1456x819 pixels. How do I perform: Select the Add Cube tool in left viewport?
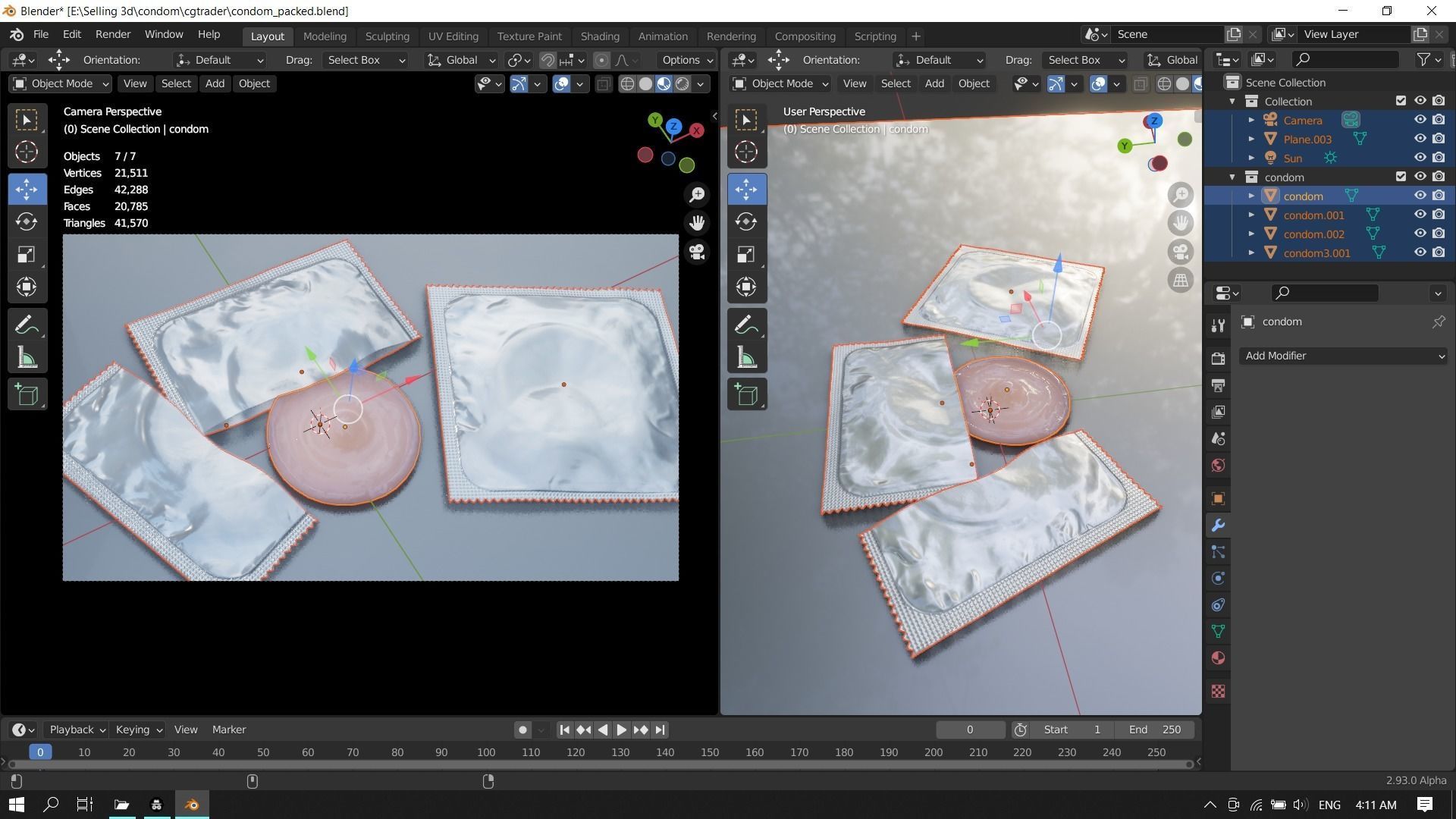click(27, 394)
